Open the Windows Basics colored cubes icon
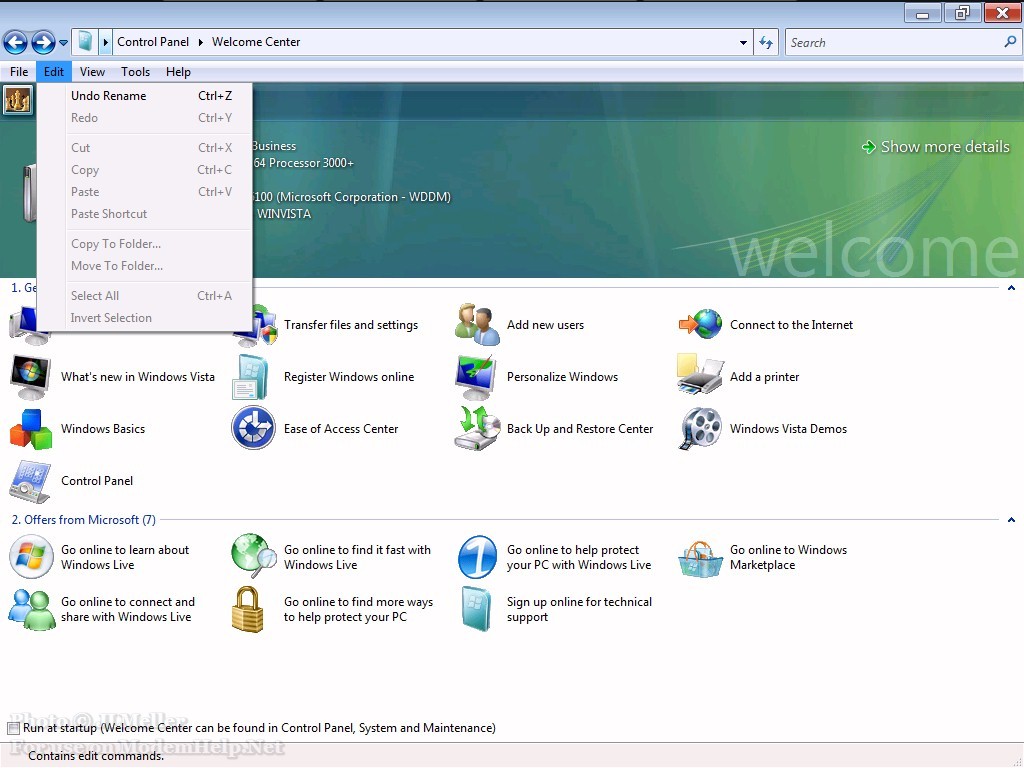Viewport: 1024px width, 768px height. point(30,429)
